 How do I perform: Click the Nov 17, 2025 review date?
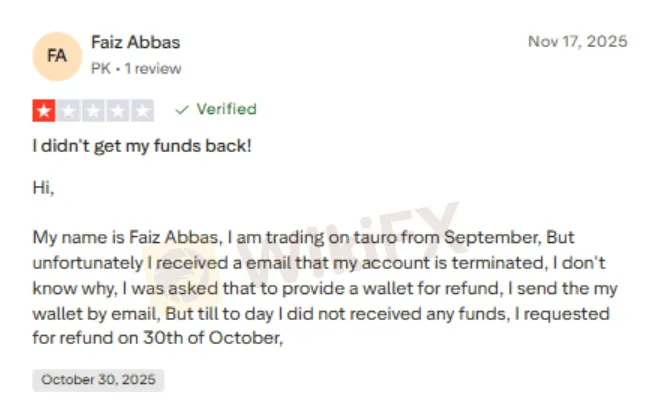coord(577,41)
